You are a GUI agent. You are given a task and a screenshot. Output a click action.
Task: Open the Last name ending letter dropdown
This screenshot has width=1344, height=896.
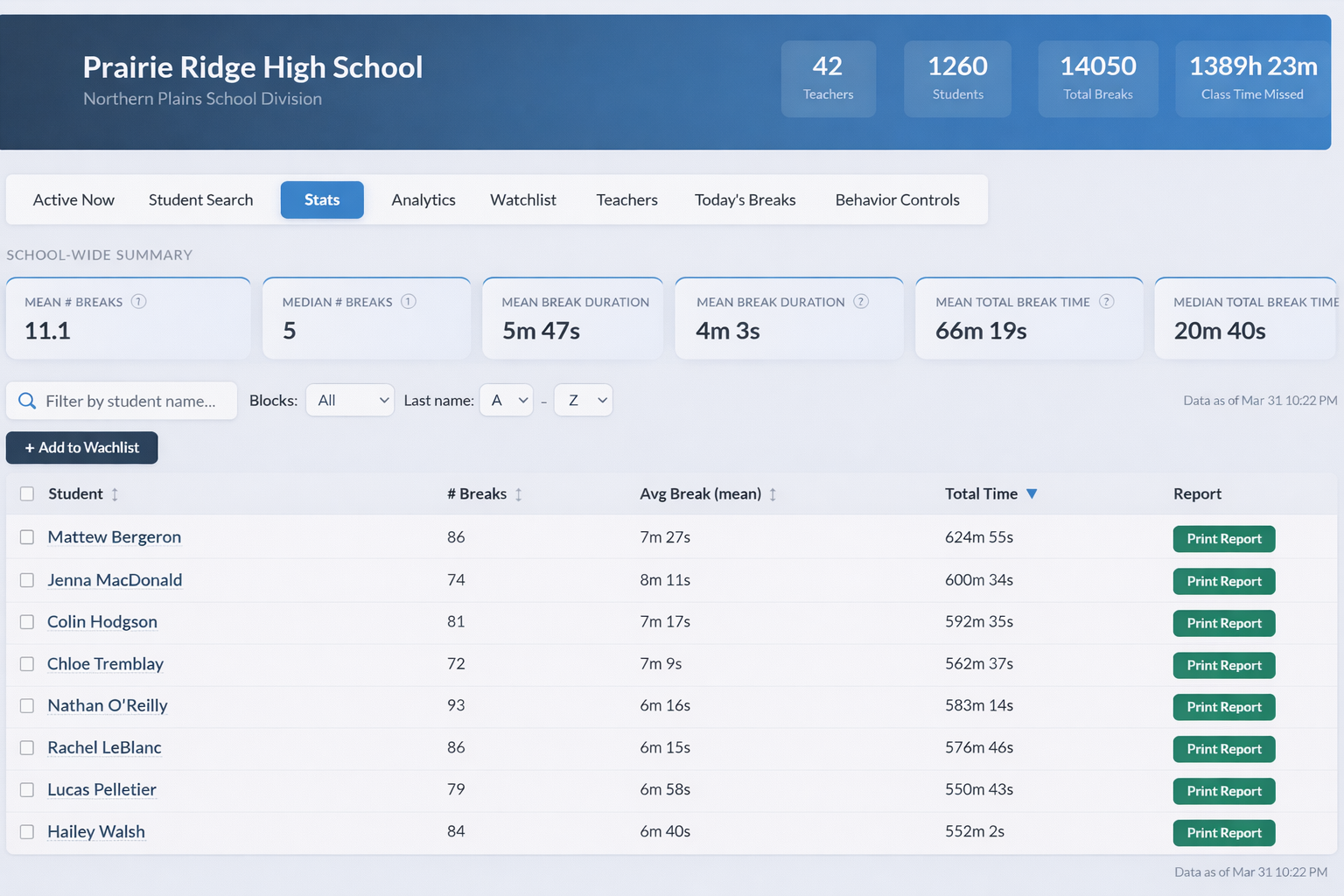pyautogui.click(x=583, y=400)
